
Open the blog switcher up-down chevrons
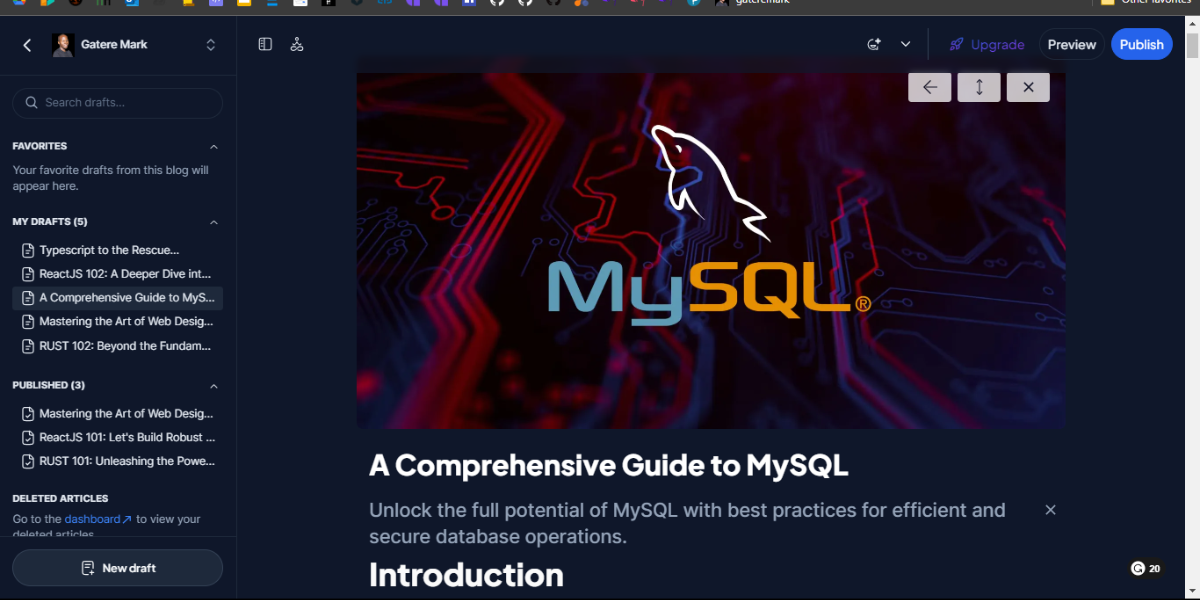[210, 45]
